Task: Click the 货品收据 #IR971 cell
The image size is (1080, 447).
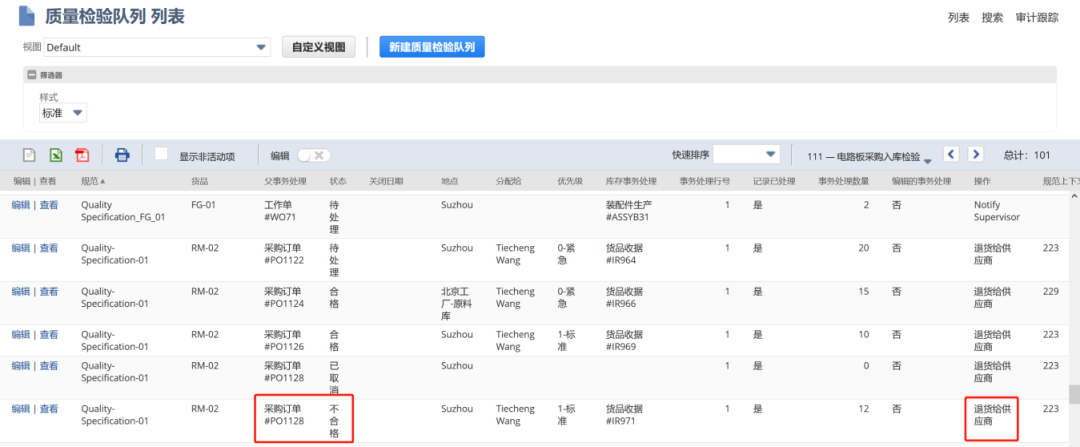Action: click(624, 415)
